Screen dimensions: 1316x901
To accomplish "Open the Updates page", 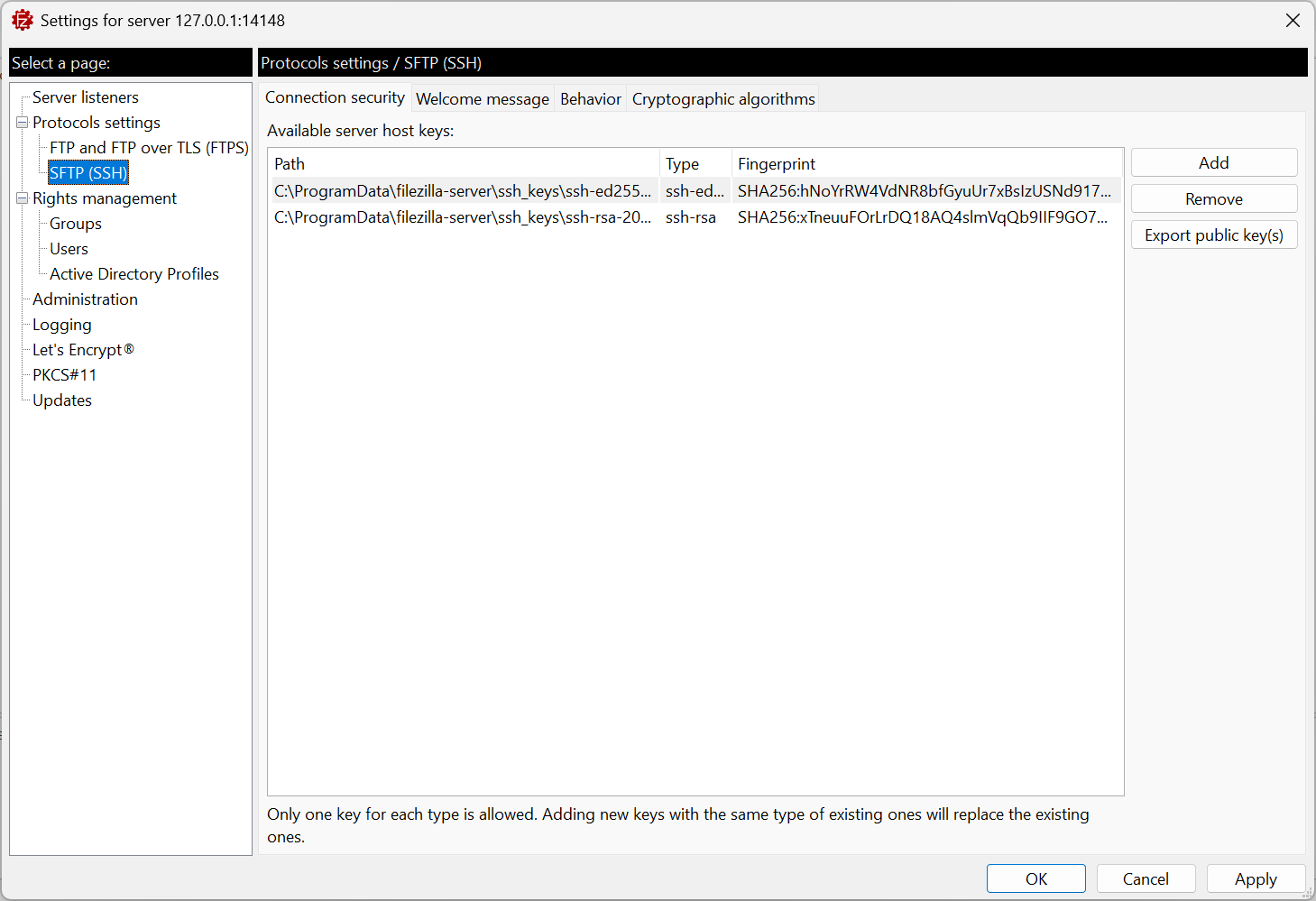I will click(62, 400).
